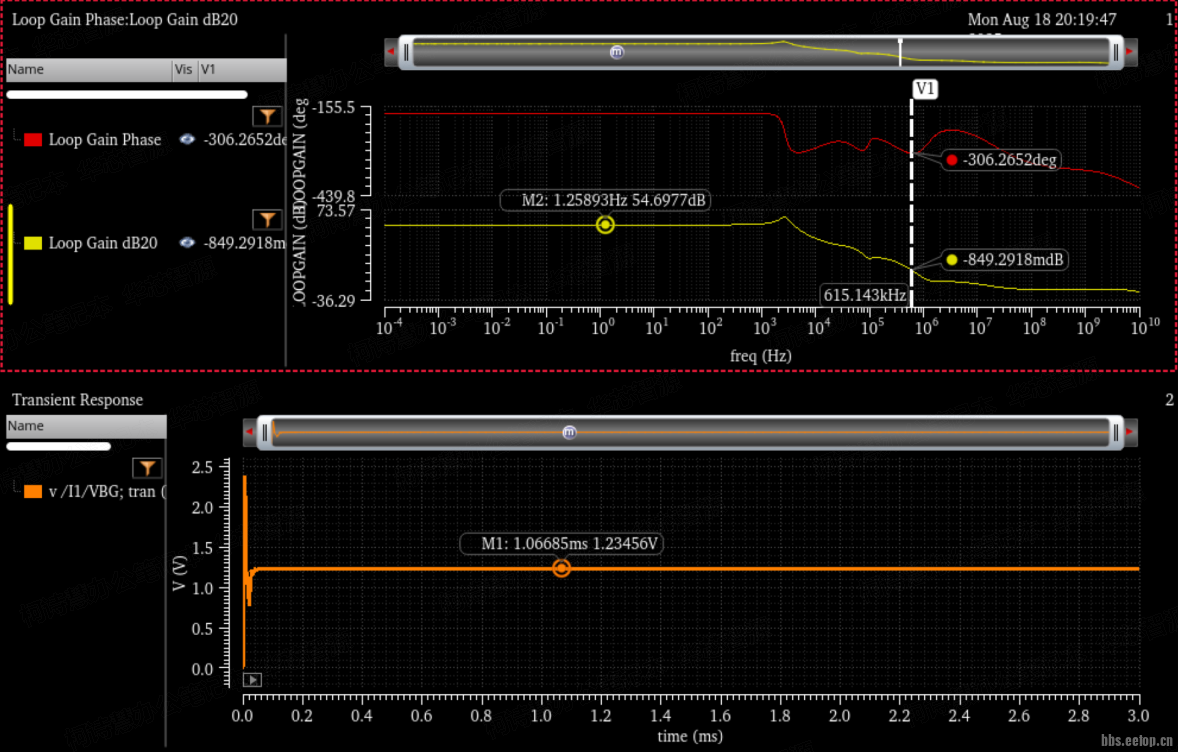Image resolution: width=1178 pixels, height=752 pixels.
Task: Click the orange v /I1/VBG swatch
Action: coord(33,491)
